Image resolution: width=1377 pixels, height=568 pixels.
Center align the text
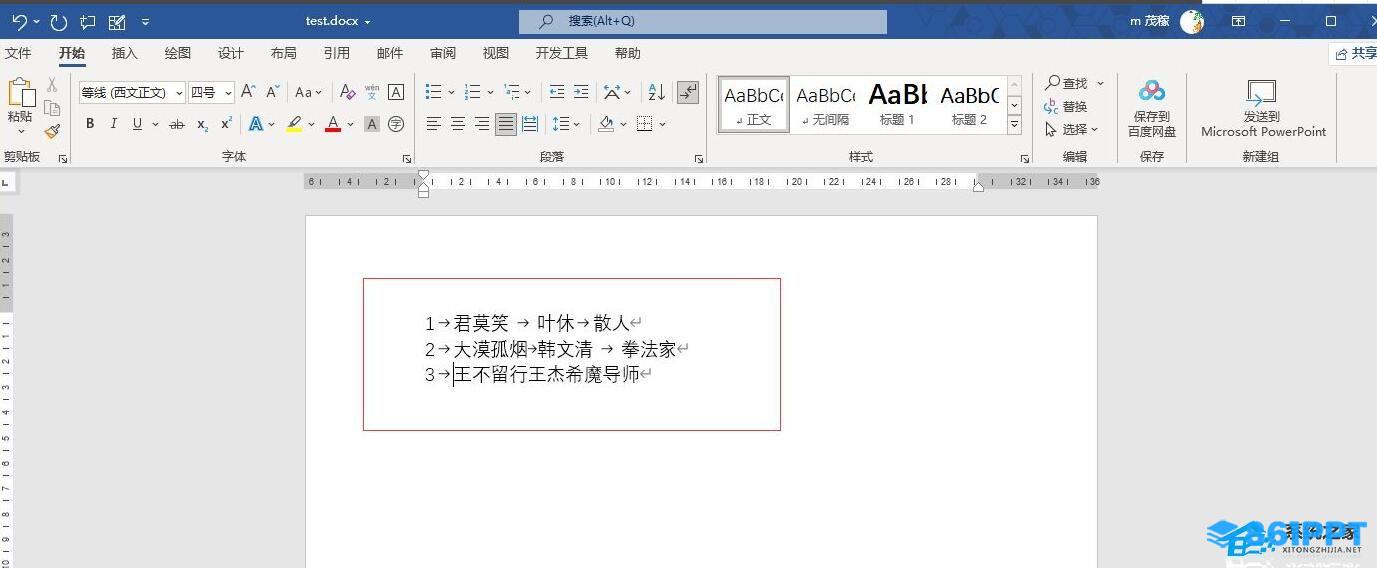[x=457, y=124]
